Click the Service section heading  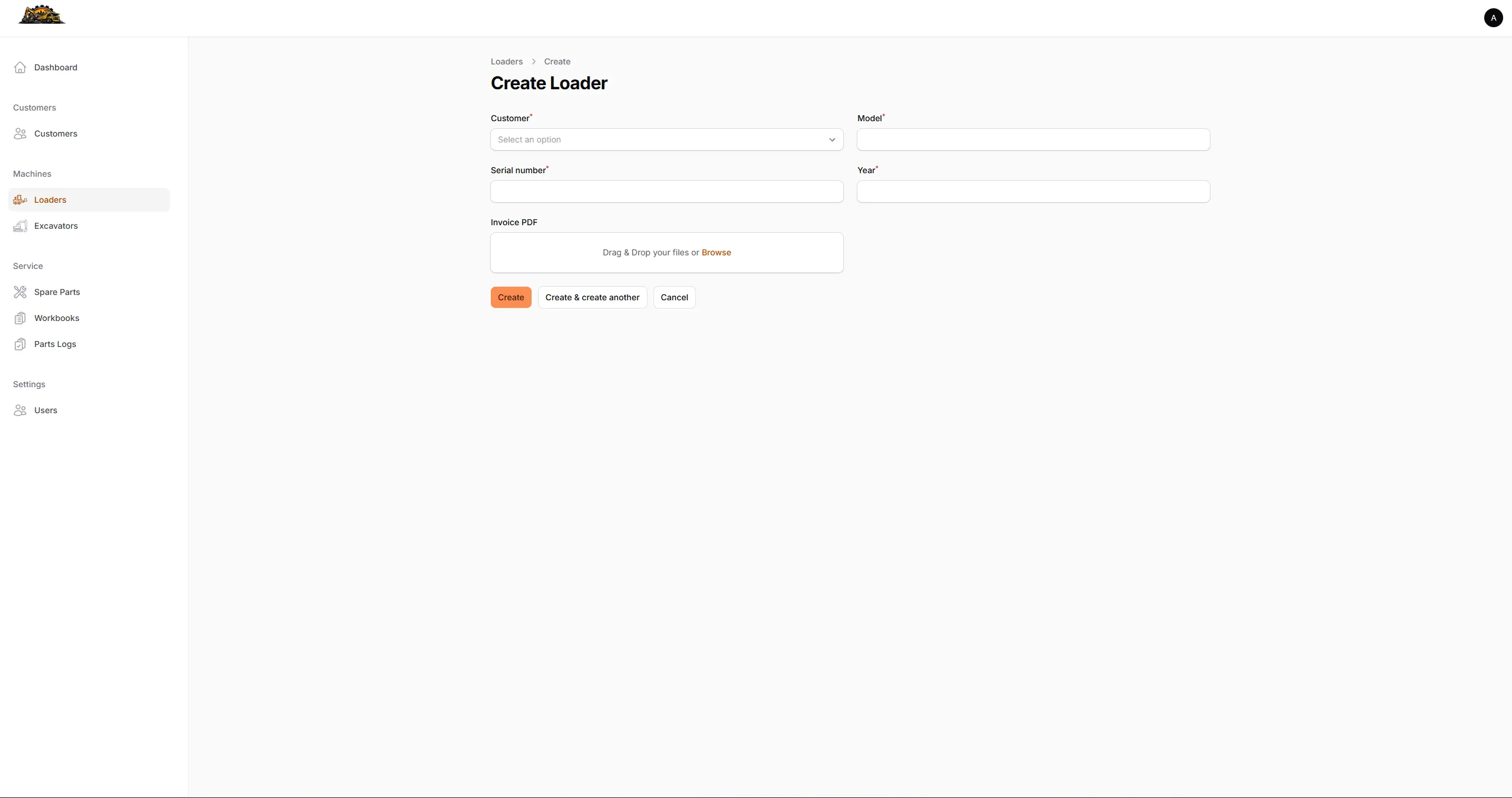pos(28,266)
